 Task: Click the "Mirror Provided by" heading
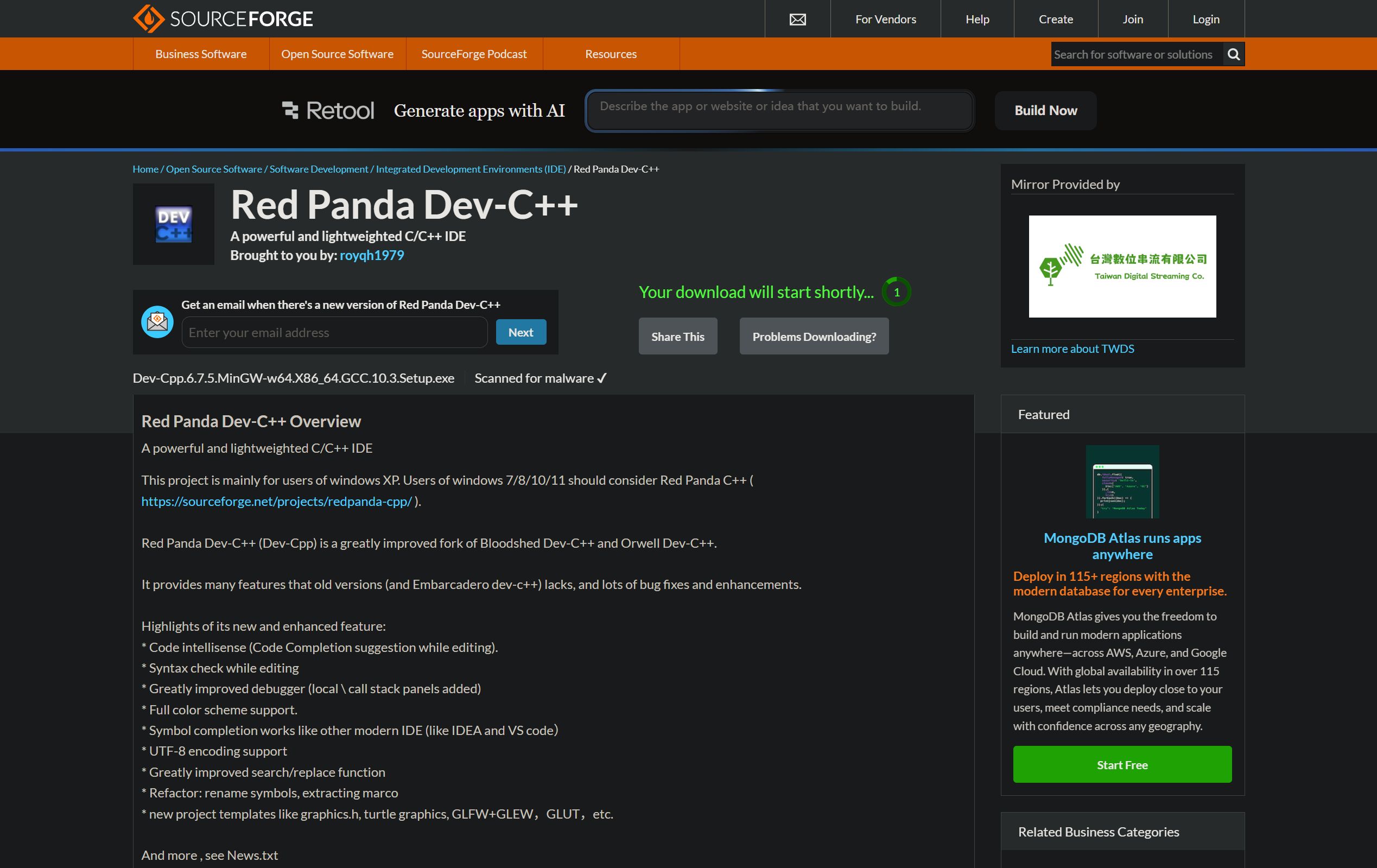[1065, 184]
